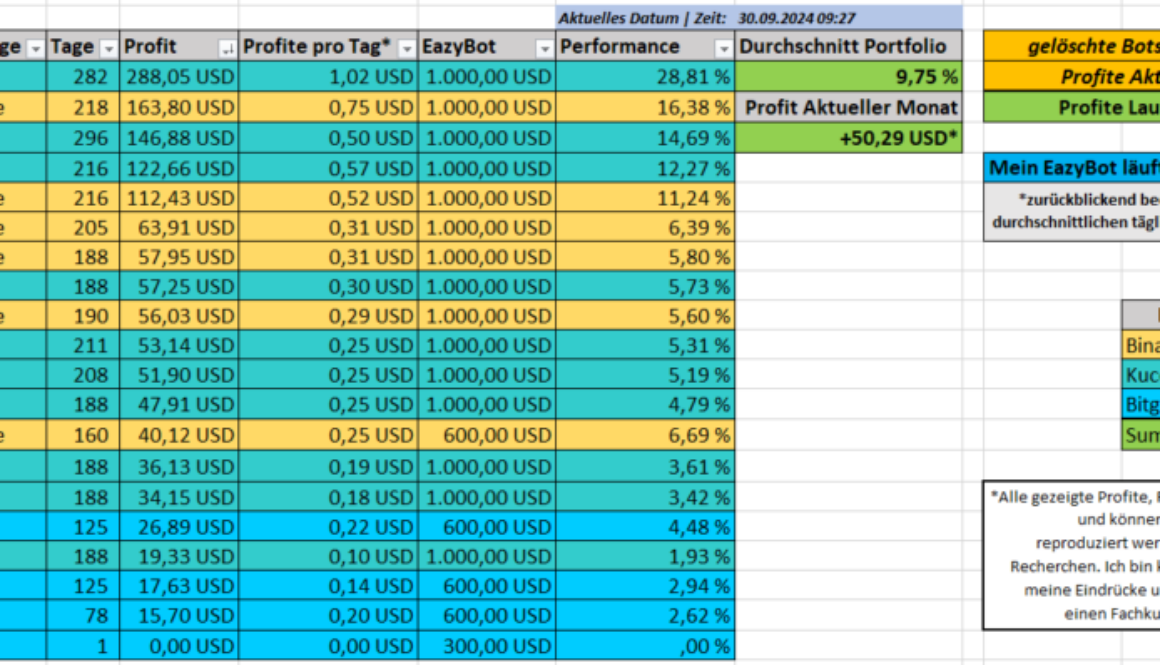Click the 34,15 USD profit cell
The width and height of the screenshot is (1160, 665).
[179, 498]
